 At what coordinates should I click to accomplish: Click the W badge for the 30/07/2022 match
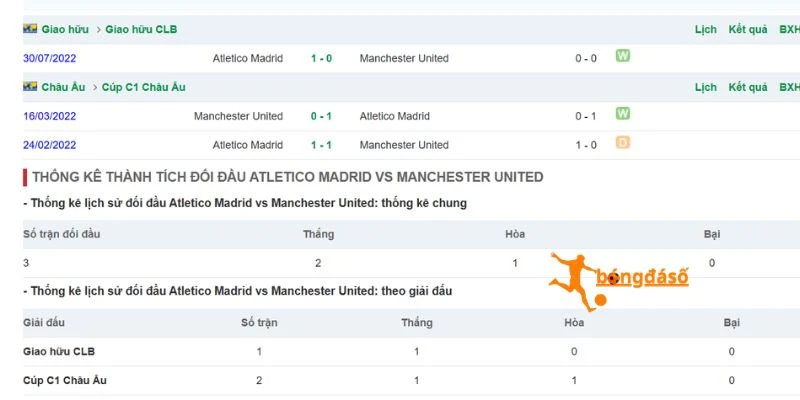click(x=622, y=56)
